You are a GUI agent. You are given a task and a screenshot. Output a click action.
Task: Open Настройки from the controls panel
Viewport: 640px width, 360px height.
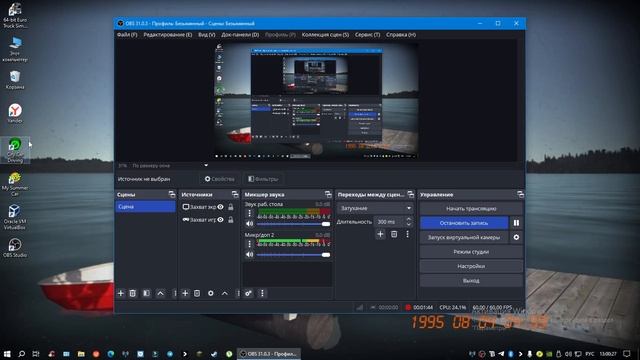[471, 266]
